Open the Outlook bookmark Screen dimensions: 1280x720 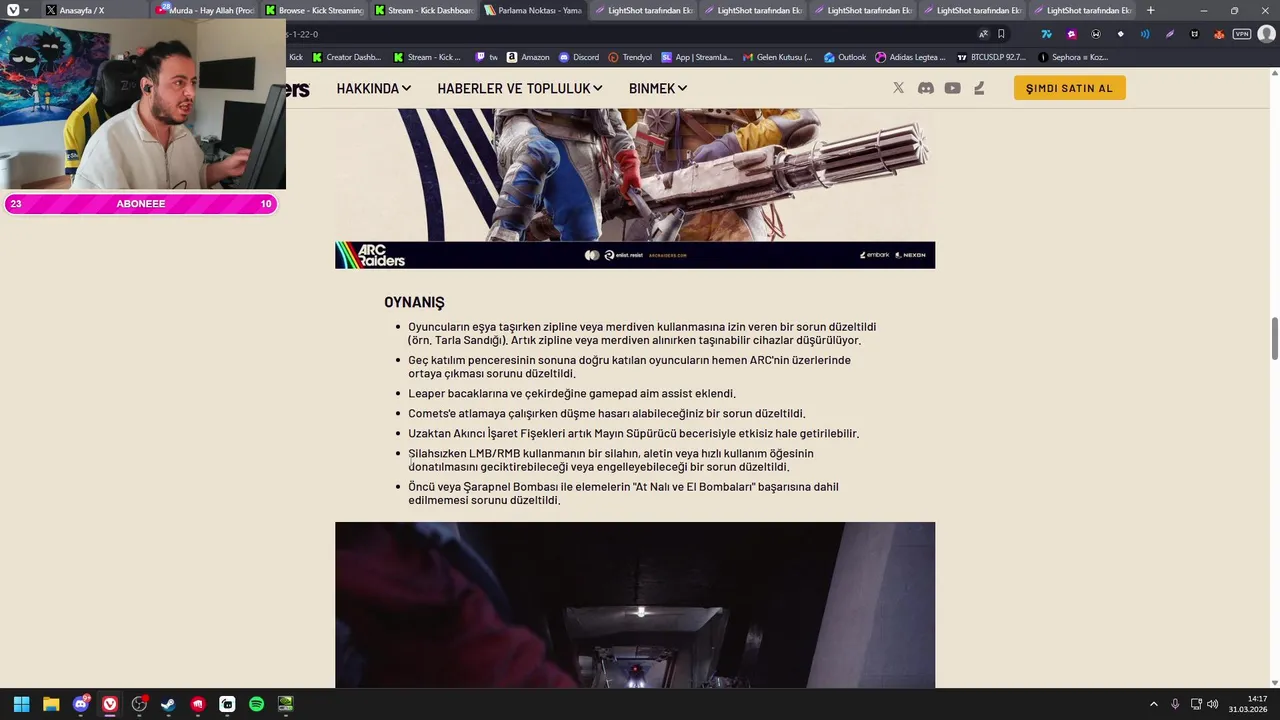(x=845, y=57)
